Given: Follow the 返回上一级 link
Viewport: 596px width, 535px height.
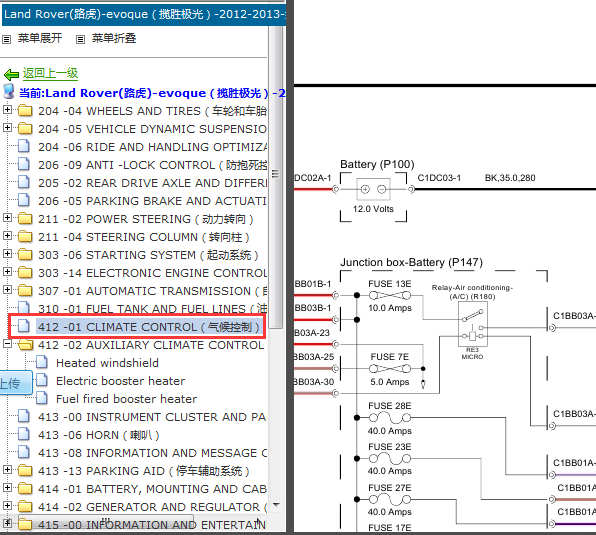Looking at the screenshot, I should point(50,73).
